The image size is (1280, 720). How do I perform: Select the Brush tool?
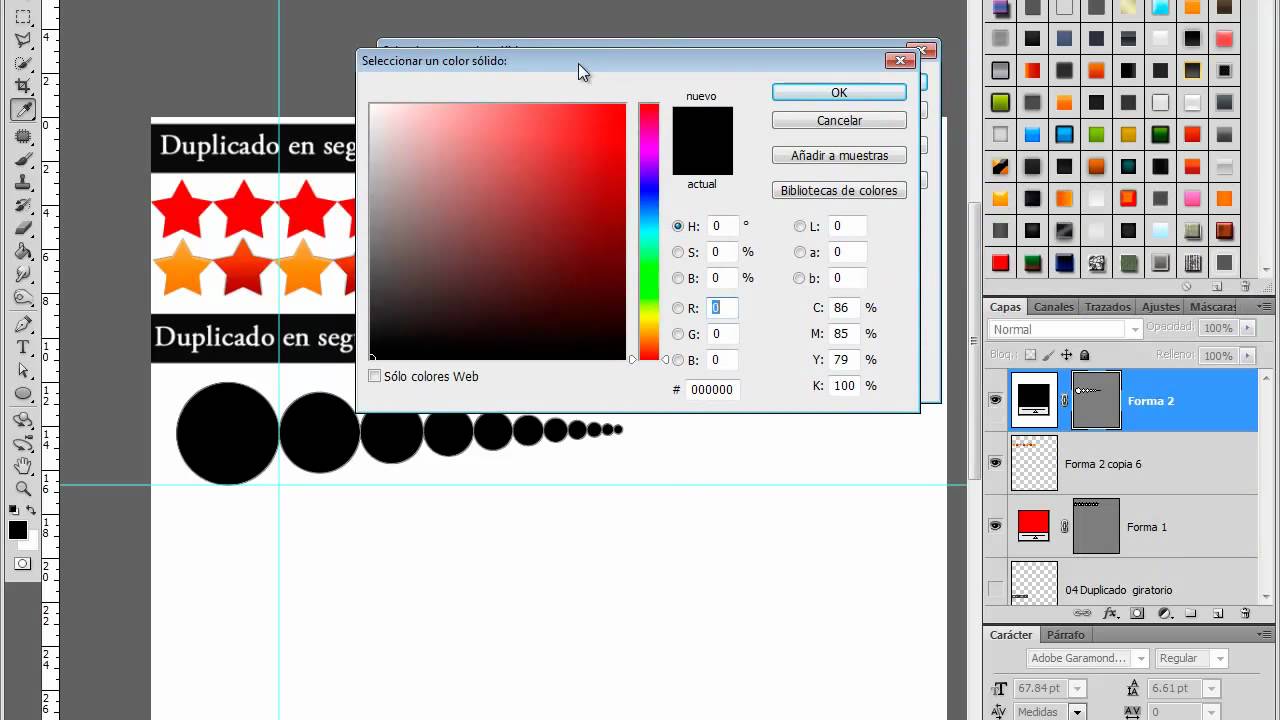click(23, 160)
